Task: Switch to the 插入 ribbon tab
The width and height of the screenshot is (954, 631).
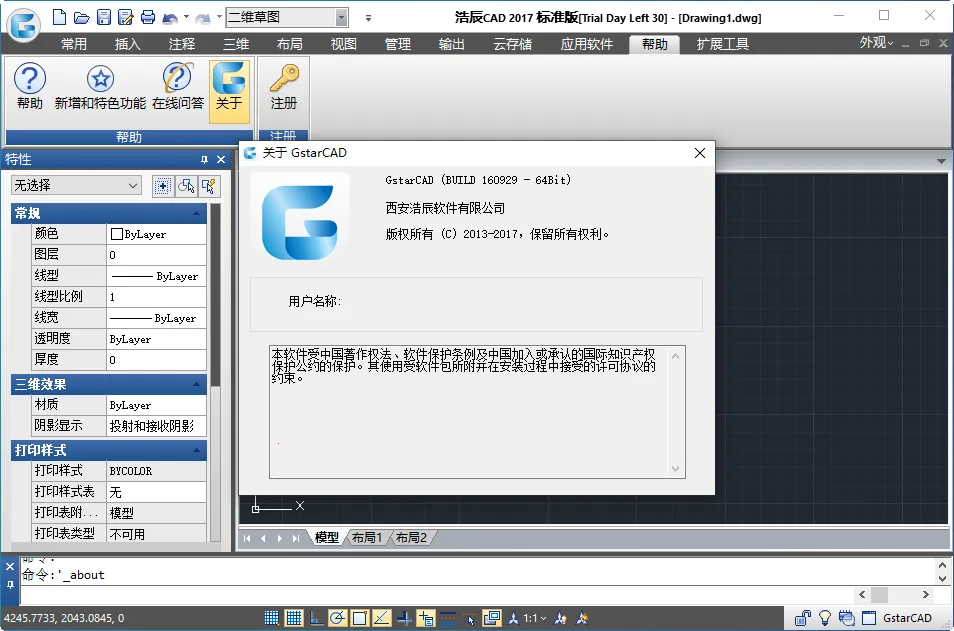Action: click(x=128, y=44)
